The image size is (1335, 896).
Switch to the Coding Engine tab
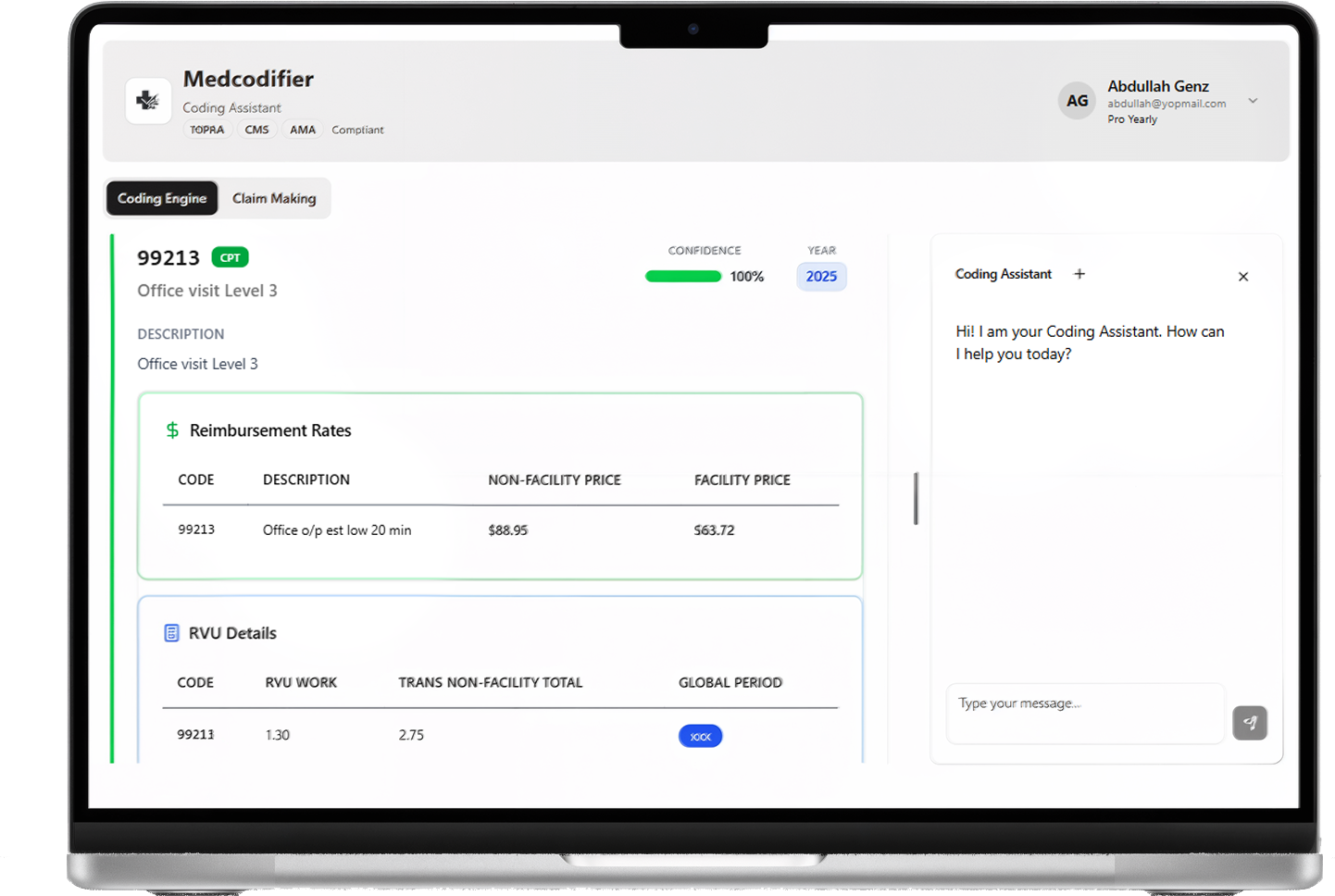coord(162,198)
